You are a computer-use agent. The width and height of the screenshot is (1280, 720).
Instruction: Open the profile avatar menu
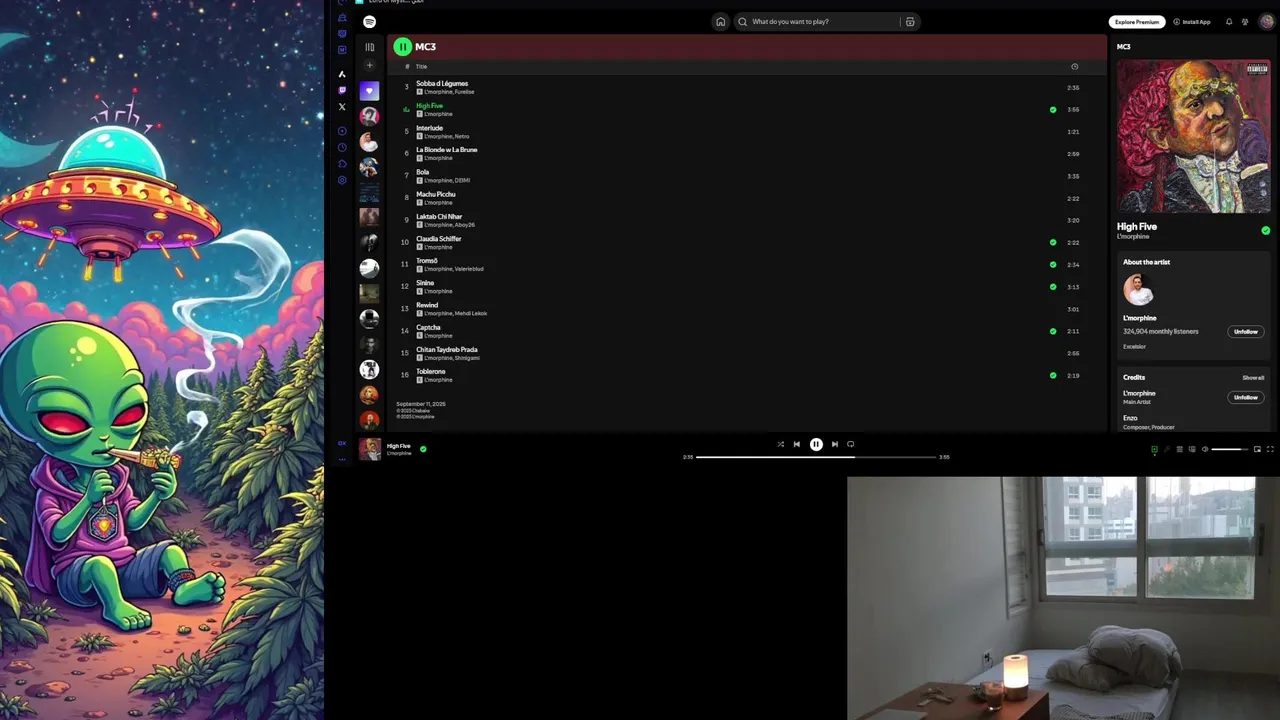tap(1266, 21)
